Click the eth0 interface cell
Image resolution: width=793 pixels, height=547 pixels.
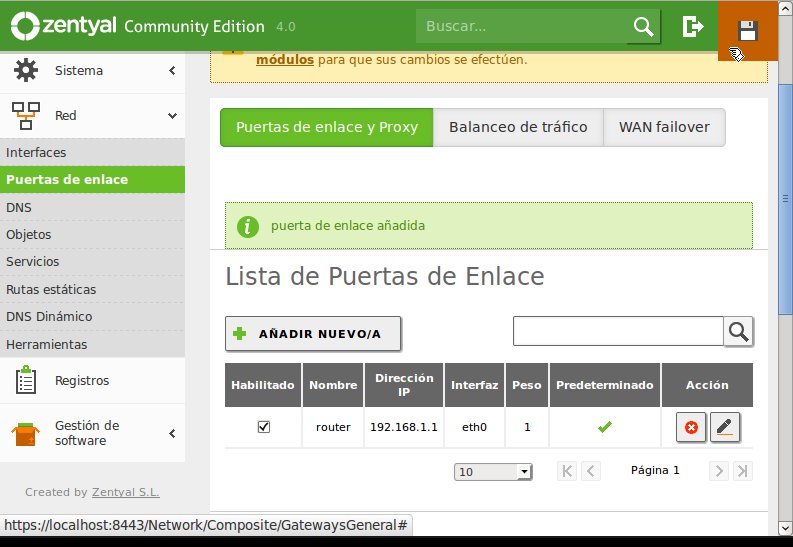(x=474, y=427)
